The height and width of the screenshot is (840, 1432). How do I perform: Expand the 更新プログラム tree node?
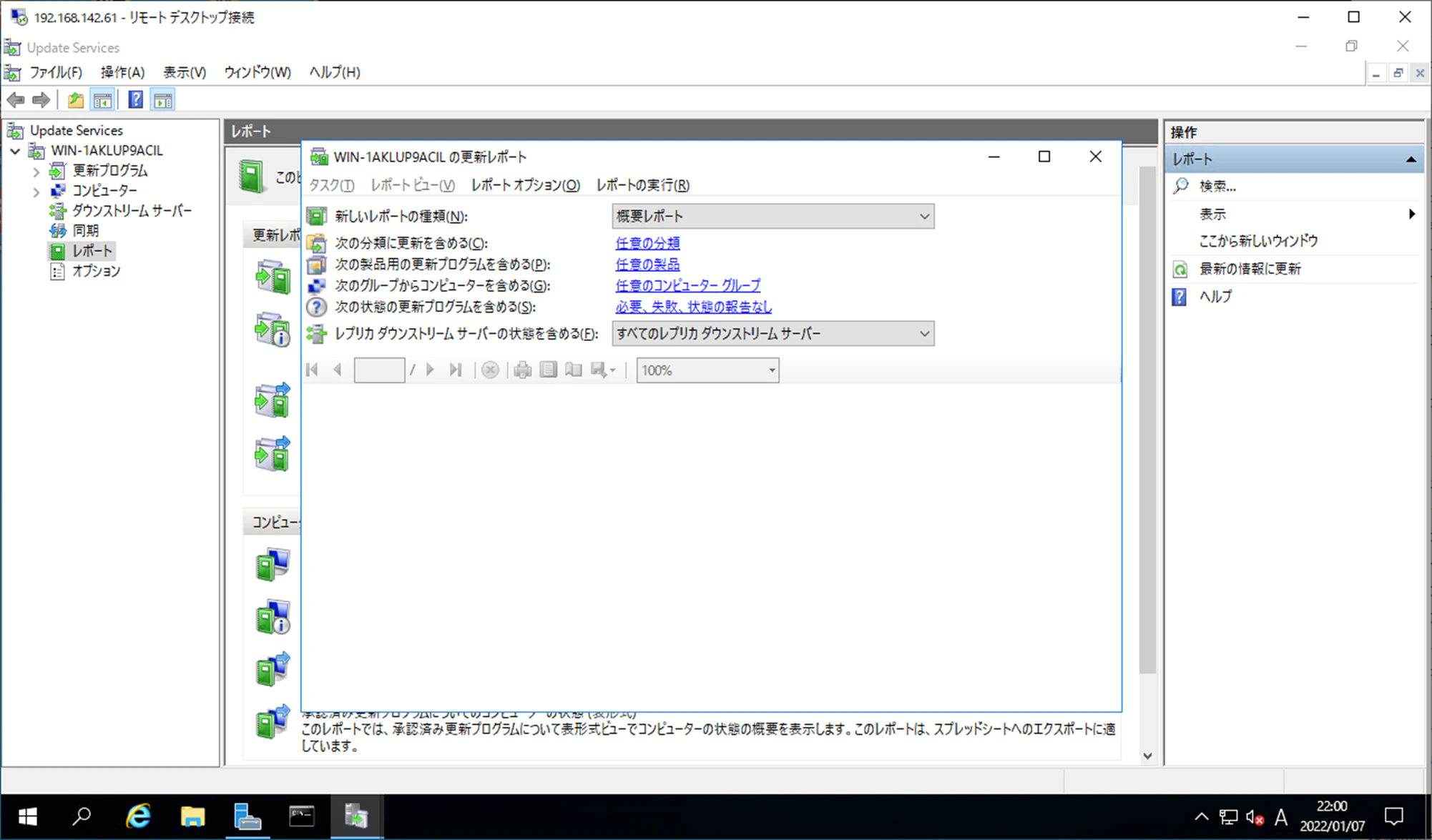tap(36, 172)
